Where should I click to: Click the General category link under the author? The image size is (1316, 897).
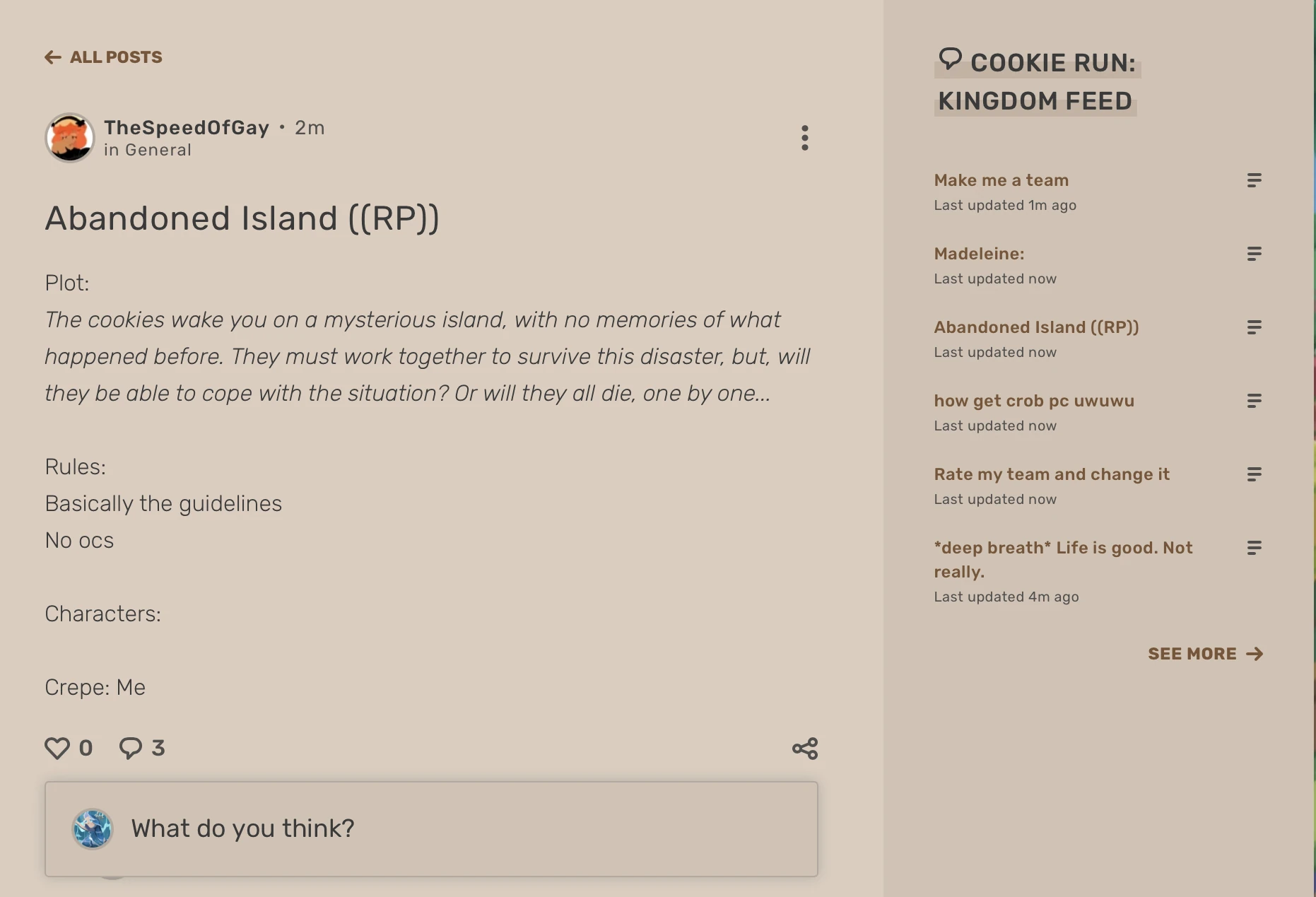[x=158, y=150]
